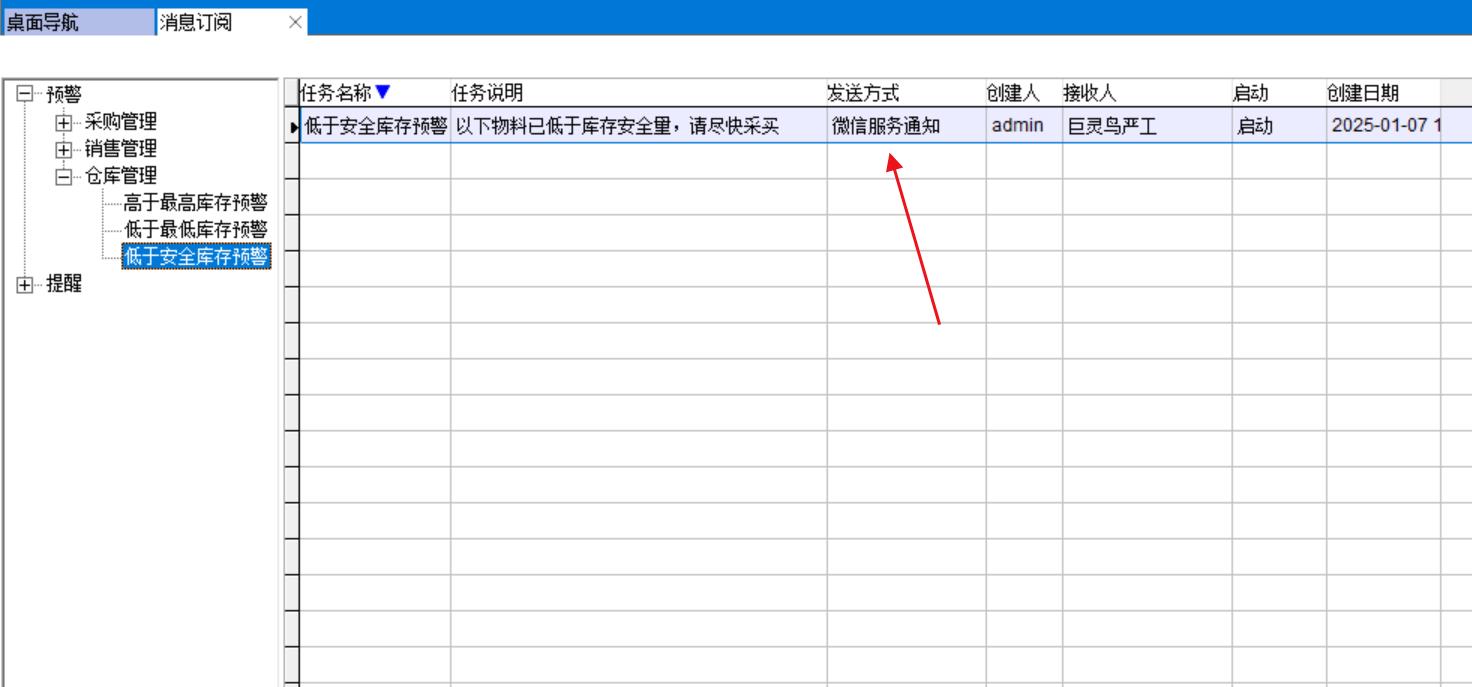Expand the 采购管理 tree node
The width and height of the screenshot is (1472, 687).
[64, 123]
